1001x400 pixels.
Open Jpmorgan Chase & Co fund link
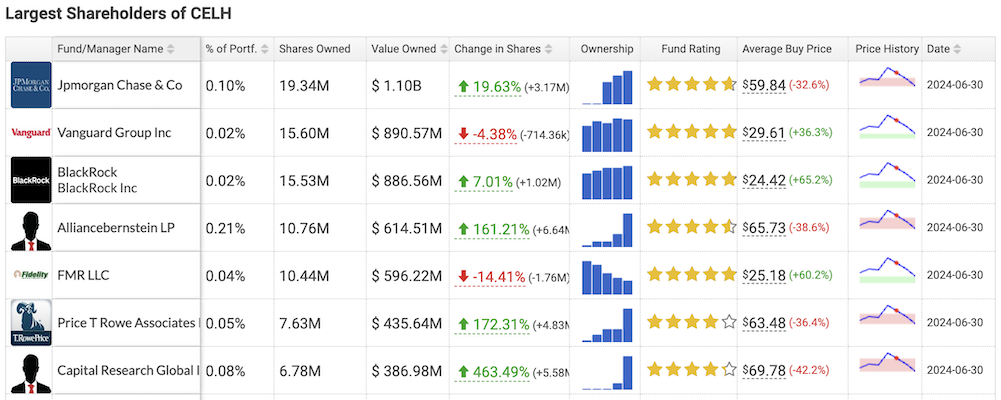point(120,85)
